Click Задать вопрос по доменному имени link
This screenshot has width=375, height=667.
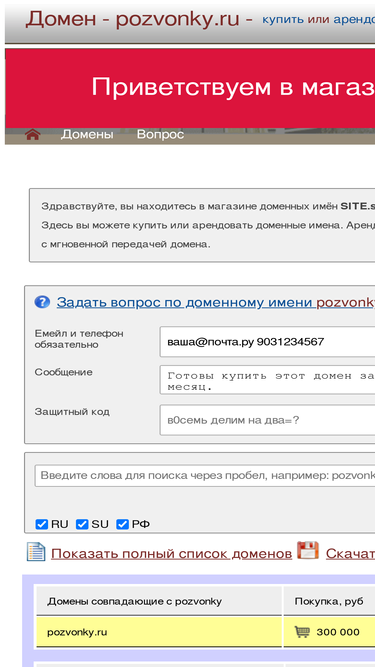pyautogui.click(x=216, y=302)
